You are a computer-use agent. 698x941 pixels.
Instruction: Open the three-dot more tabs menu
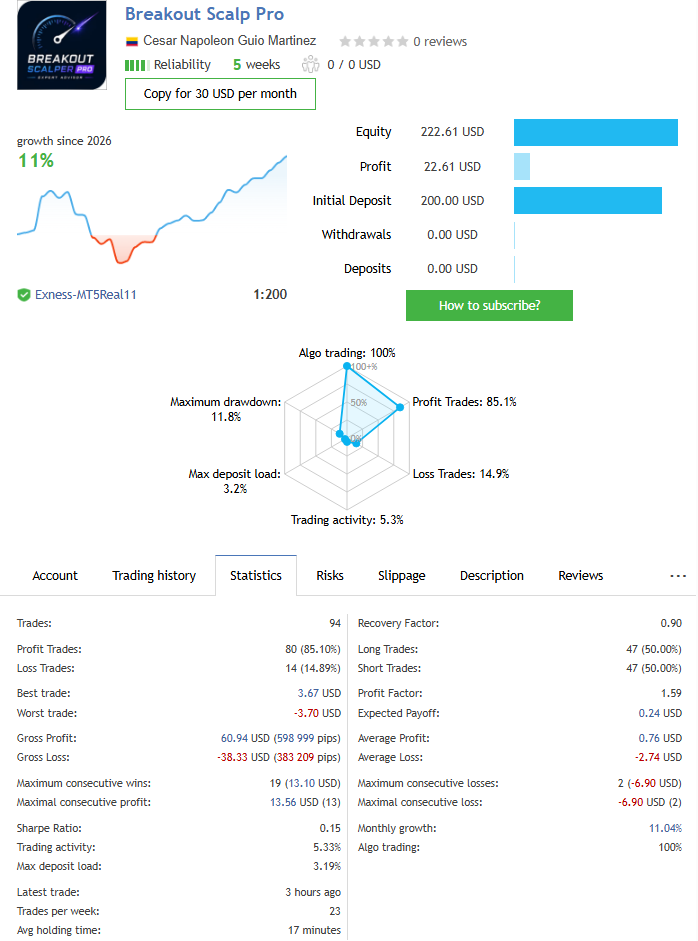pyautogui.click(x=678, y=576)
